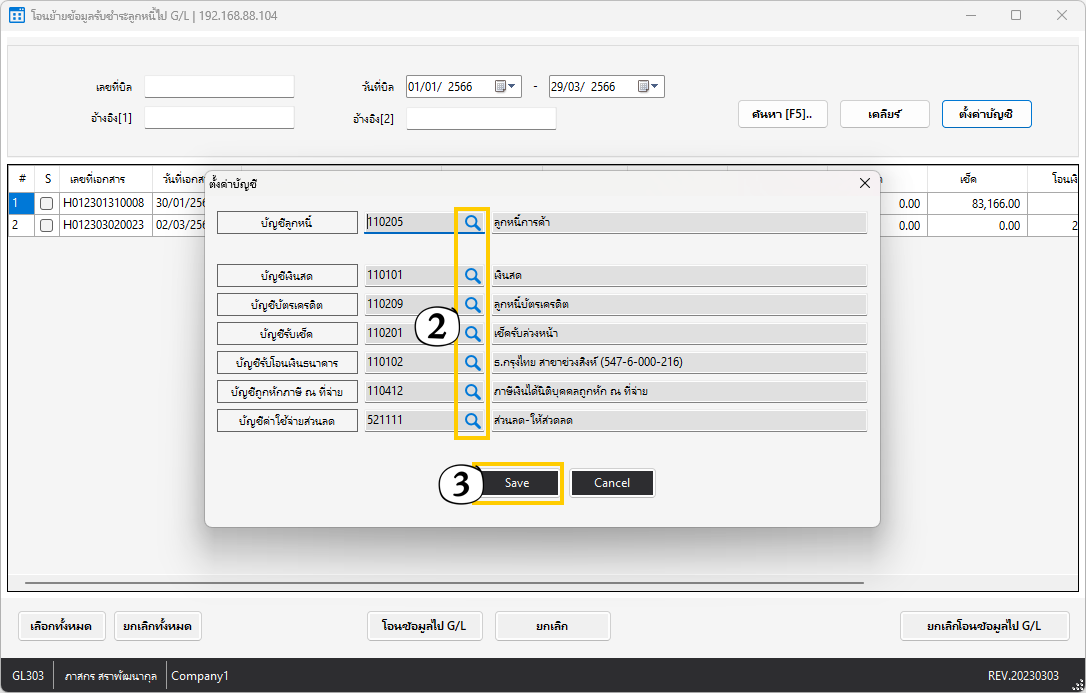This screenshot has width=1086, height=693.
Task: Click search icon for bank transfer account 110102
Action: [472, 362]
